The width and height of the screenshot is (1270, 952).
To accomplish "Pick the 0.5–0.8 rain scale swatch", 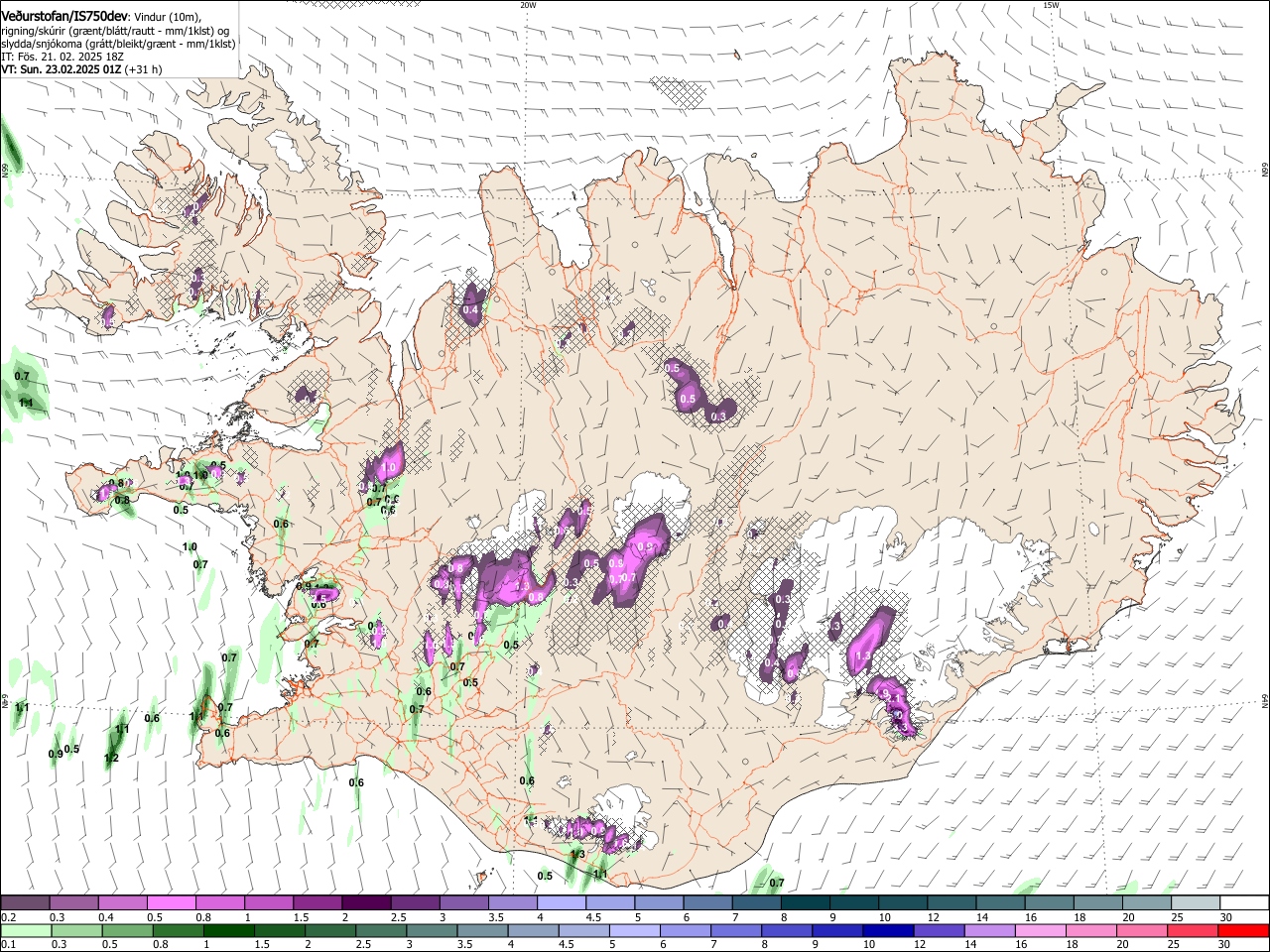I will click(127, 930).
